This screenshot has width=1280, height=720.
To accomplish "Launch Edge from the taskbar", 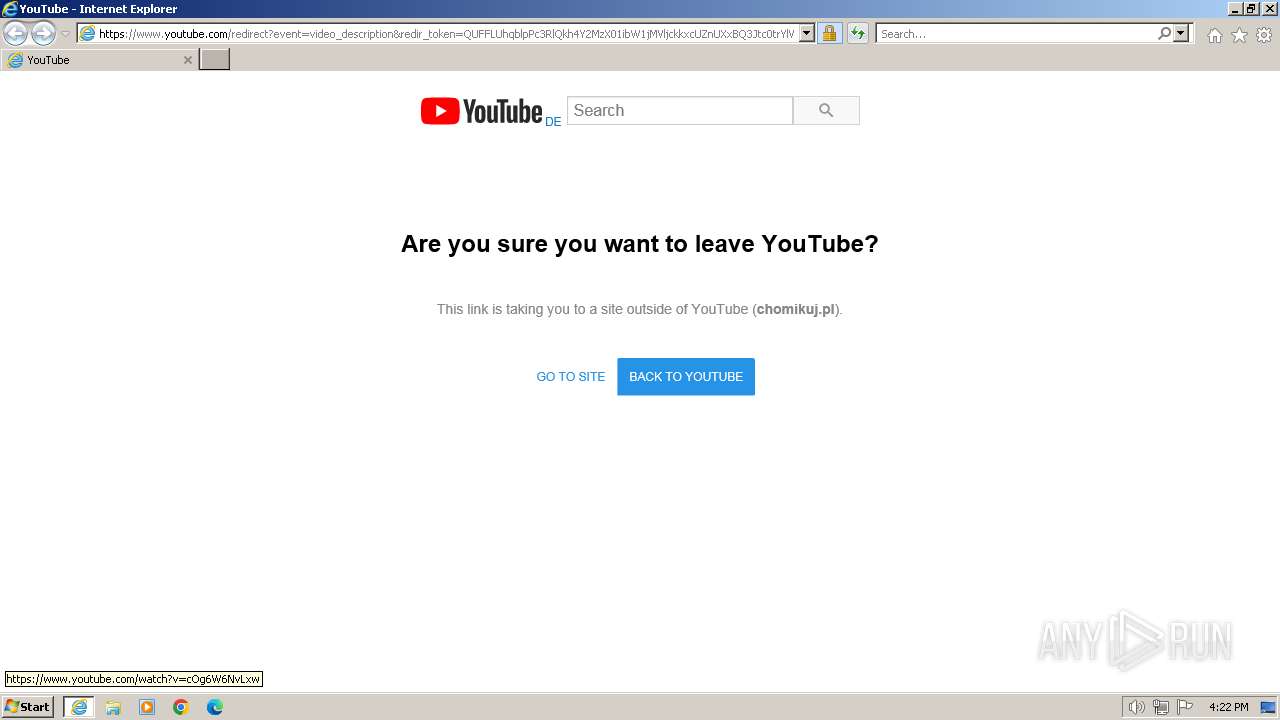I will point(215,707).
